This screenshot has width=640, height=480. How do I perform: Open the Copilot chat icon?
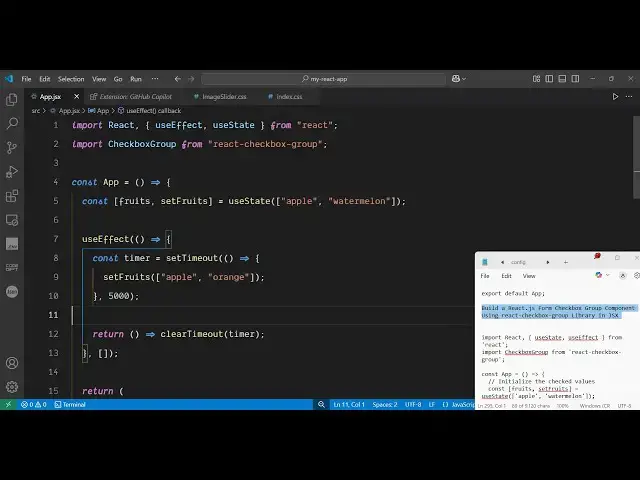(x=456, y=79)
